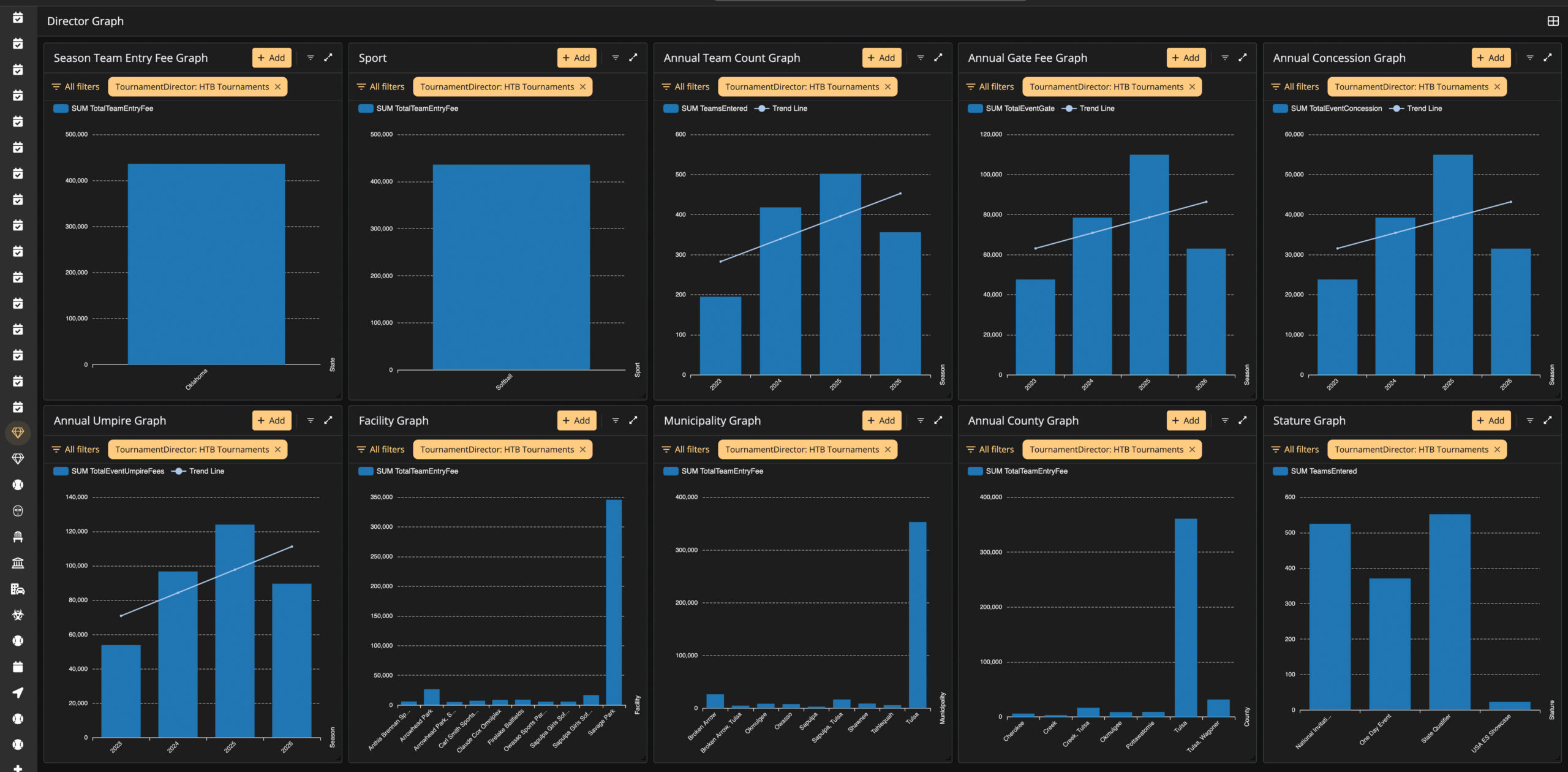Toggle SUM TotalEventUmpireFees legend series
This screenshot has height=772, width=1568.
click(x=109, y=471)
